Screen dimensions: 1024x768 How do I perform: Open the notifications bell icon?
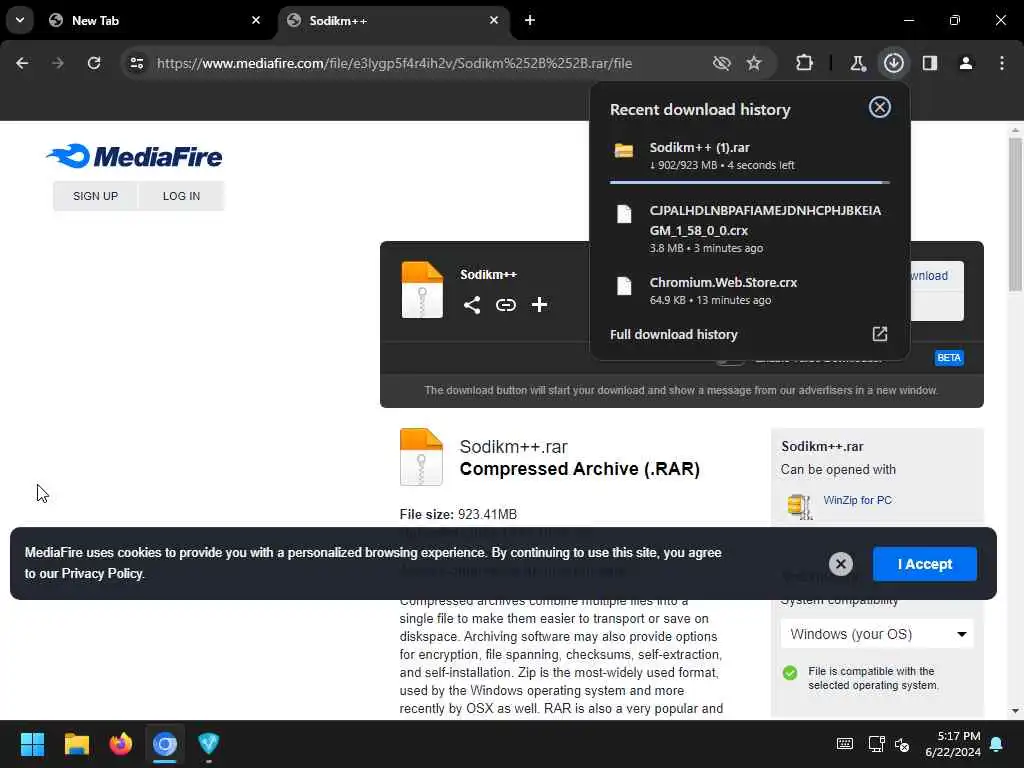(997, 744)
